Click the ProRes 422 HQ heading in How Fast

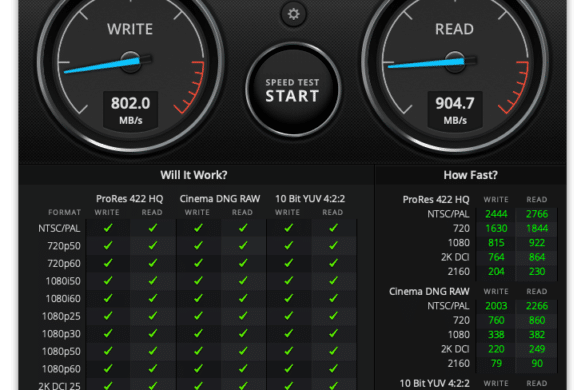click(436, 200)
